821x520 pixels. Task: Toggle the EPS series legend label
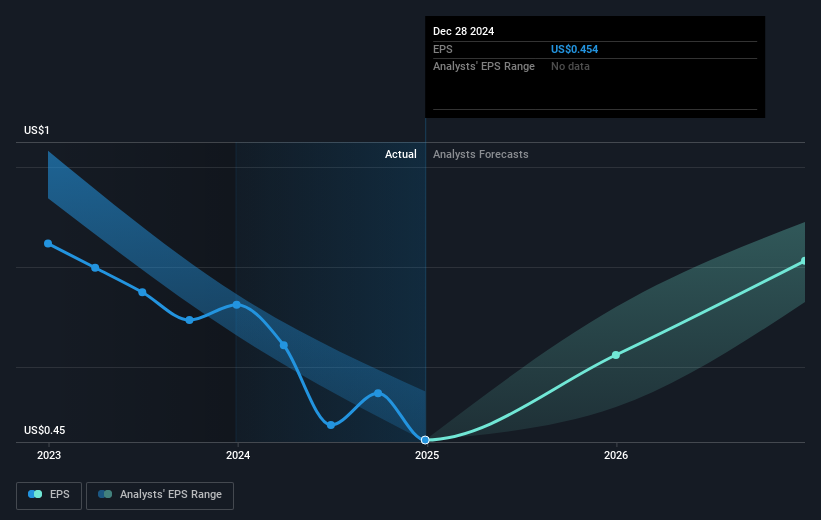click(60, 494)
